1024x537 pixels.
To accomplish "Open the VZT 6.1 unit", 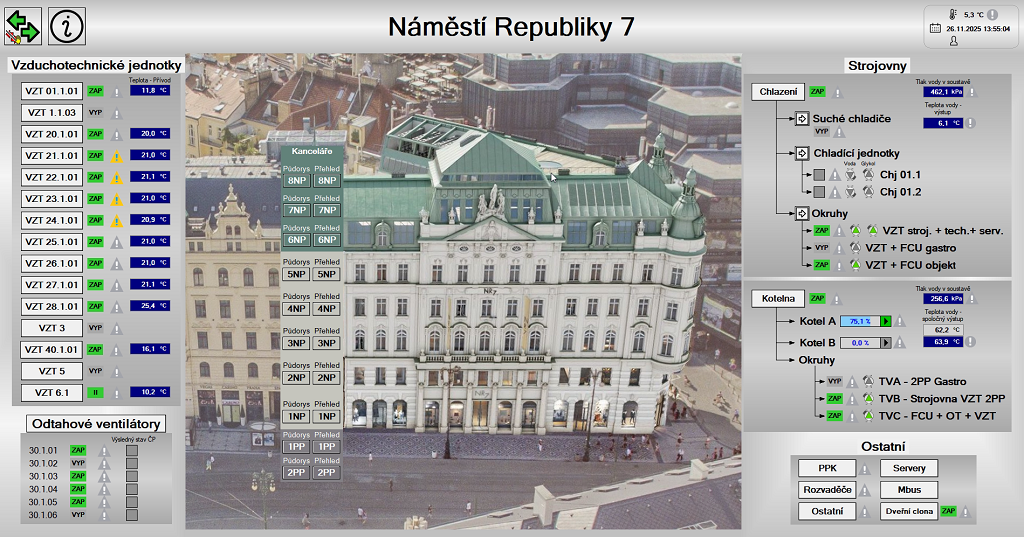I will click(x=52, y=393).
